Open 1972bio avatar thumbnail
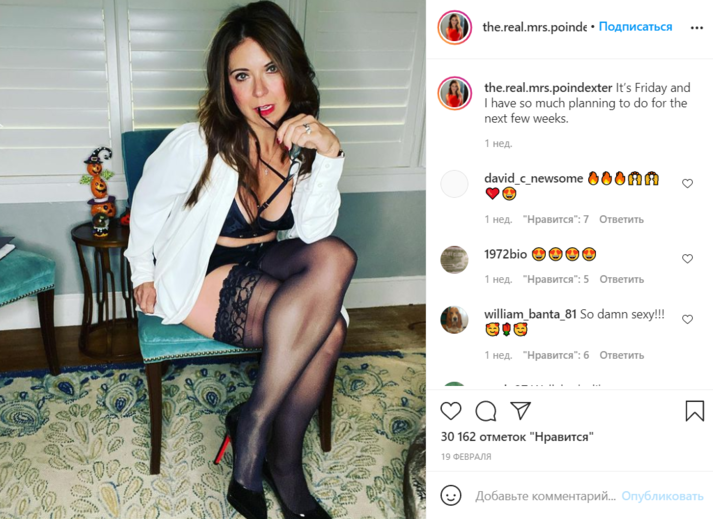Screen dimensions: 713x519 coord(454,260)
